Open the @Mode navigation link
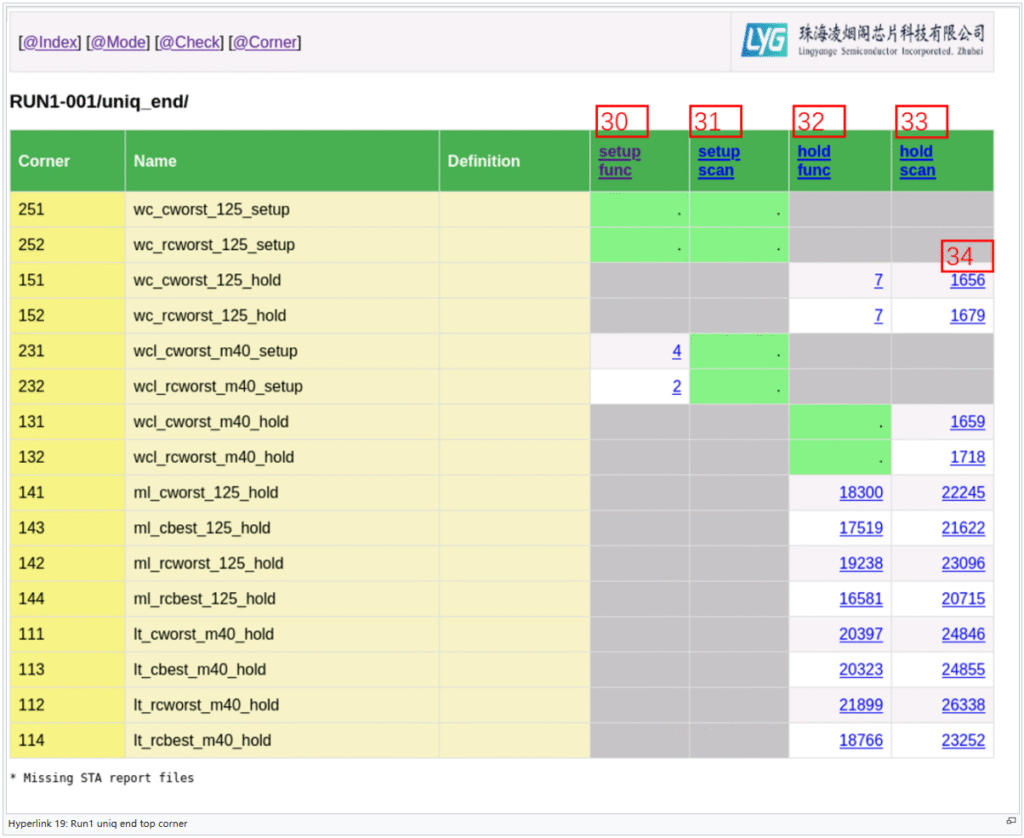 point(118,42)
